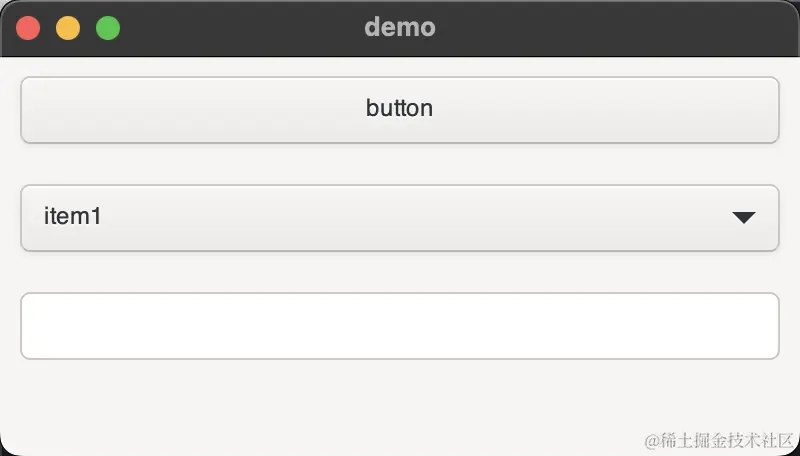Place the cursor in the blank text box
800x456 pixels.
(x=399, y=326)
